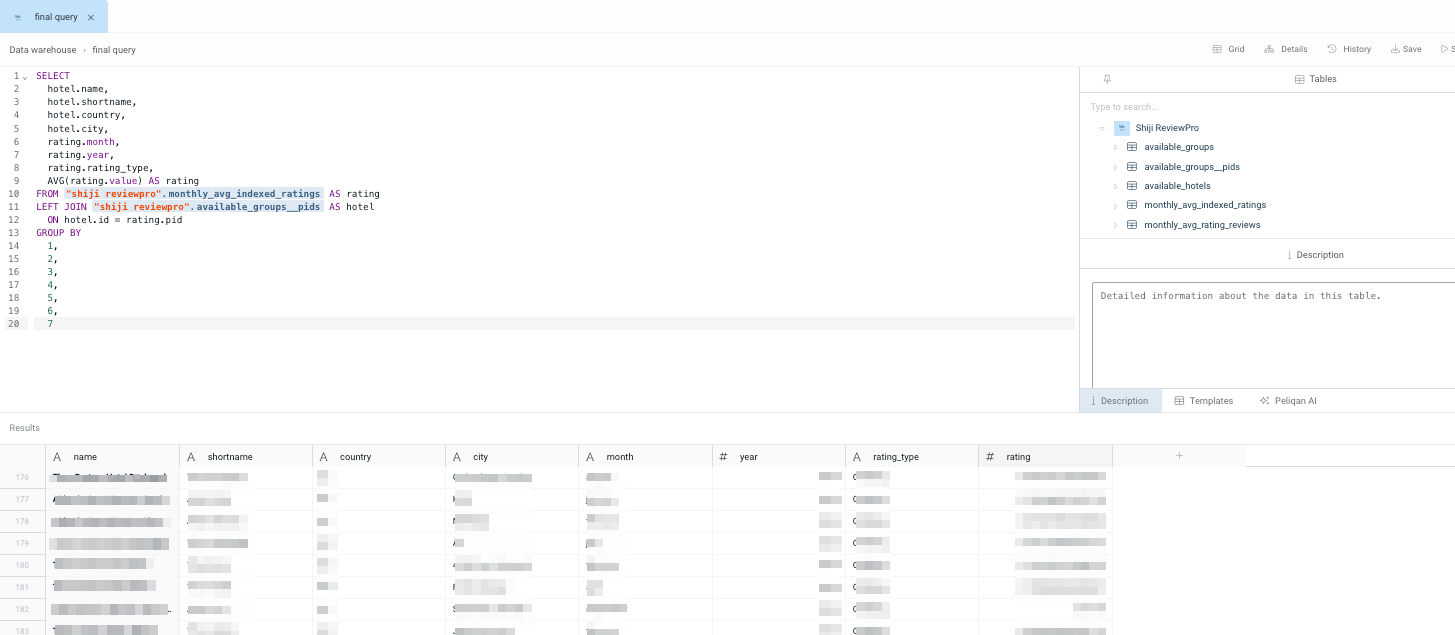Image resolution: width=1455 pixels, height=635 pixels.
Task: Expand the available_groups table
Action: pyautogui.click(x=1115, y=147)
